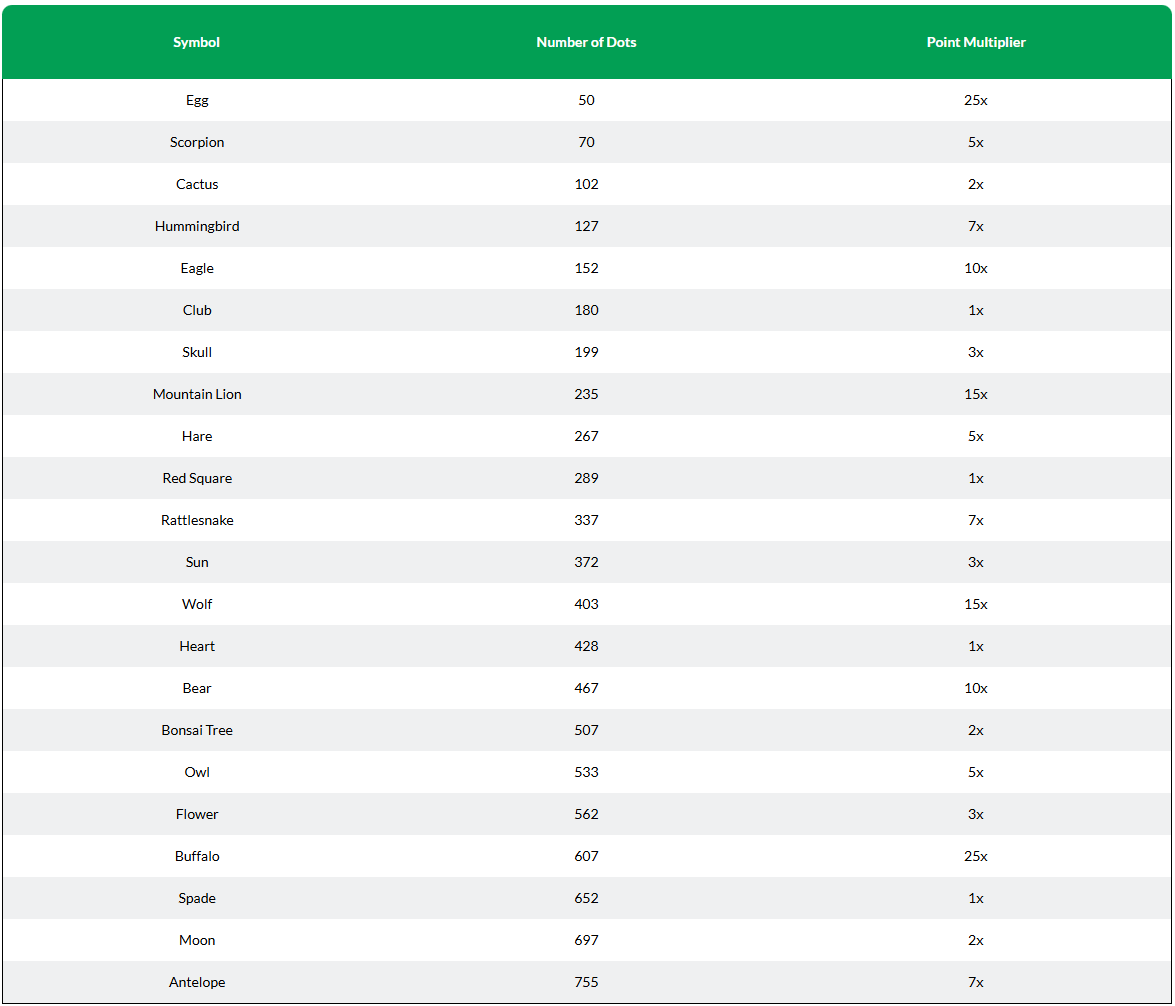Click the Antelope row label
This screenshot has width=1175, height=1006.
point(197,982)
